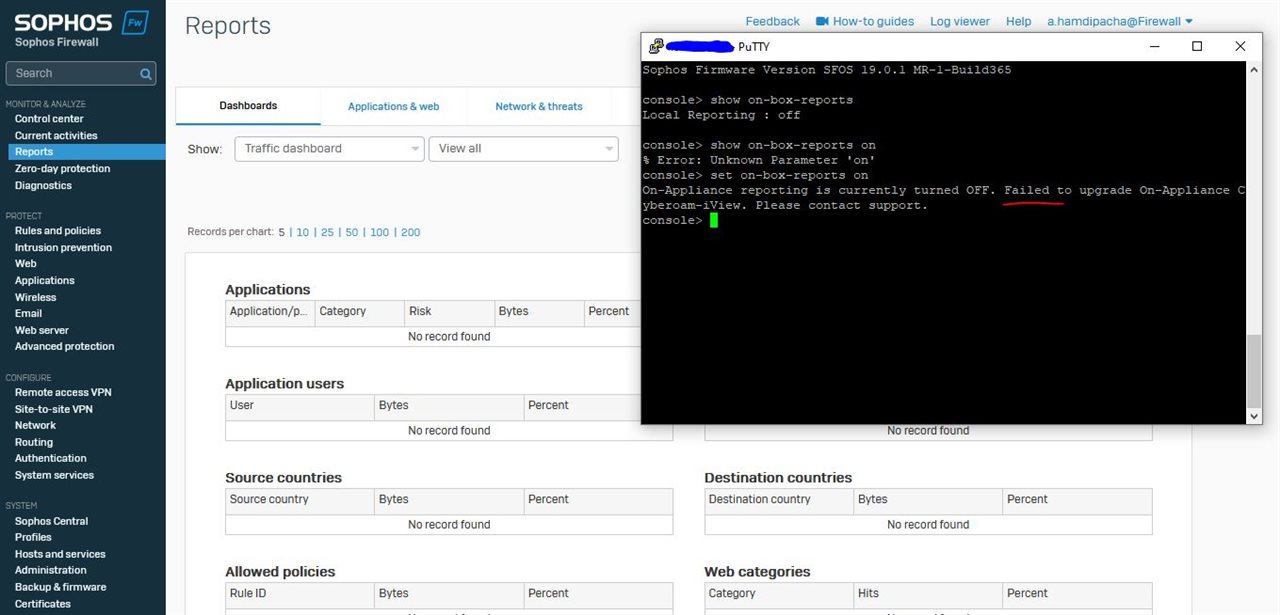Open Applications in Protect section
The height and width of the screenshot is (615, 1280).
[44, 281]
